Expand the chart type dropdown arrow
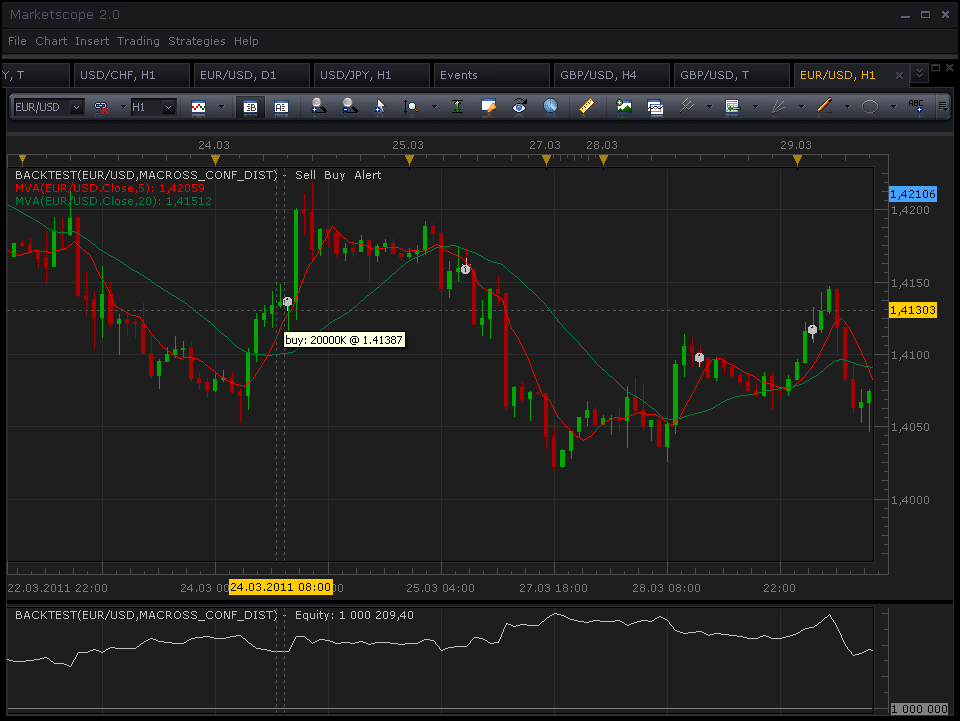Screen dimensions: 960x721 [222, 107]
